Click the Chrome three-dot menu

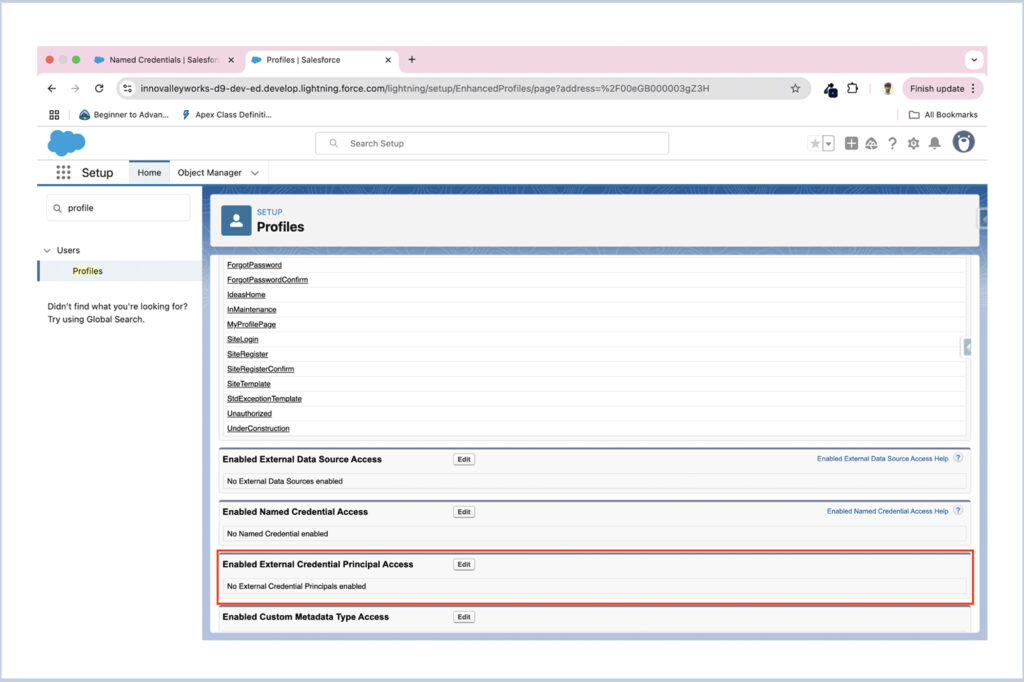pyautogui.click(x=973, y=88)
